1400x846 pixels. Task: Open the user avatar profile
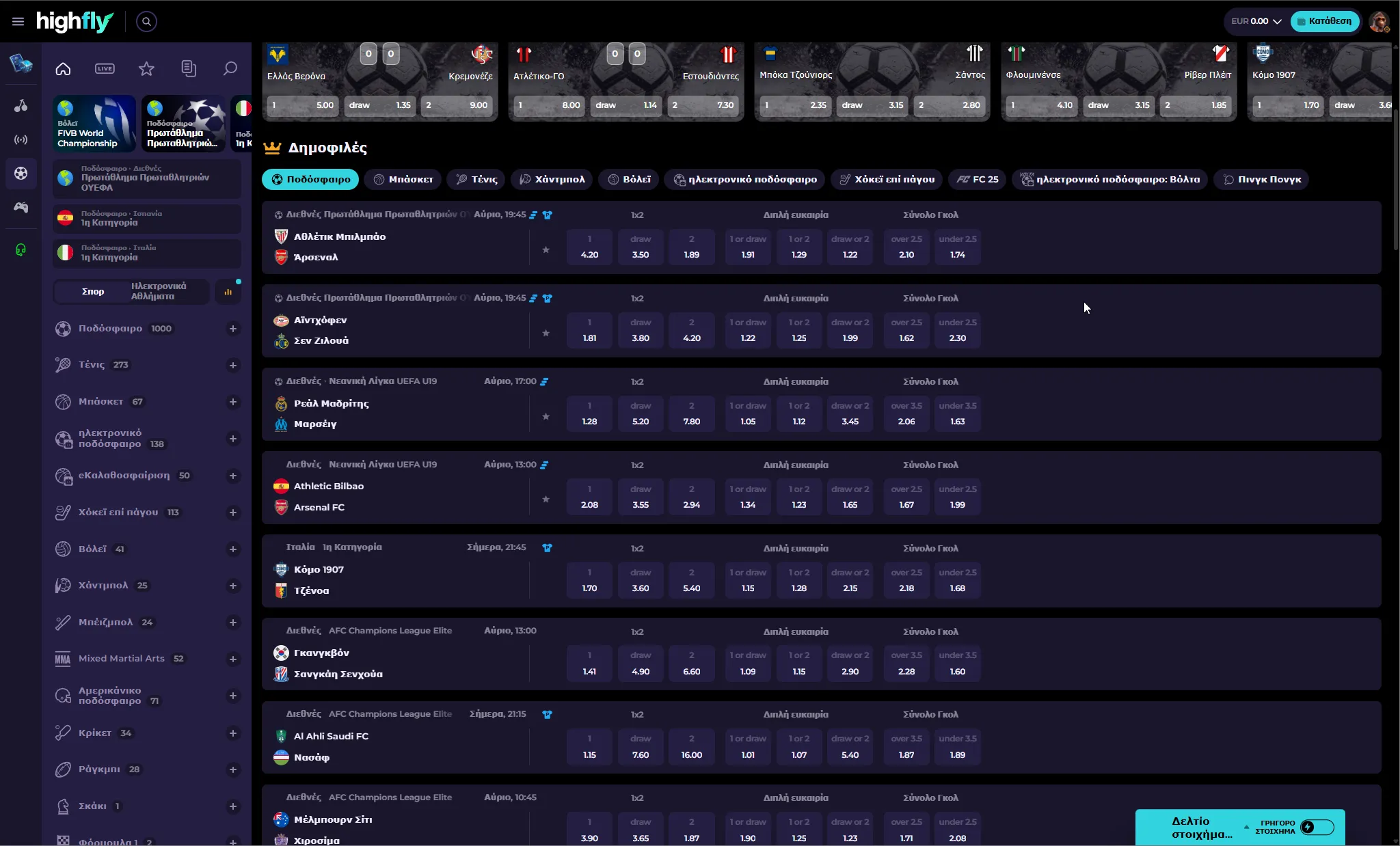tap(1379, 22)
